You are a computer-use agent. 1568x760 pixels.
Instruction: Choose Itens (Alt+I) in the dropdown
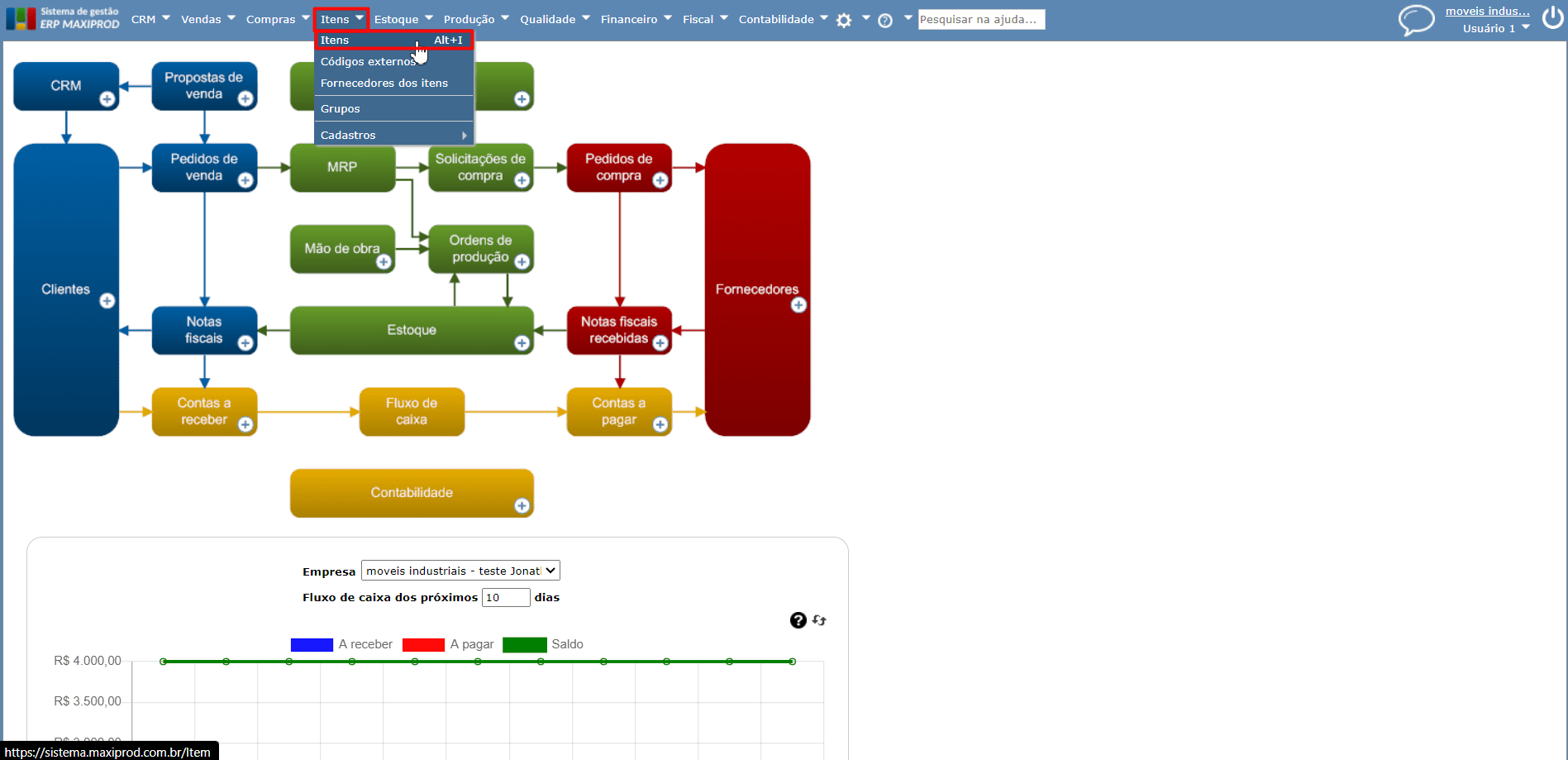tap(393, 40)
